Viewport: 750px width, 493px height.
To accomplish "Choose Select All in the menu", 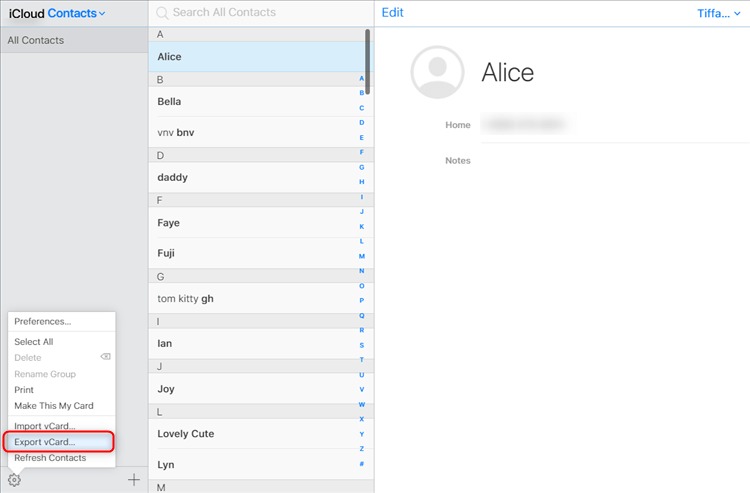I will [34, 342].
